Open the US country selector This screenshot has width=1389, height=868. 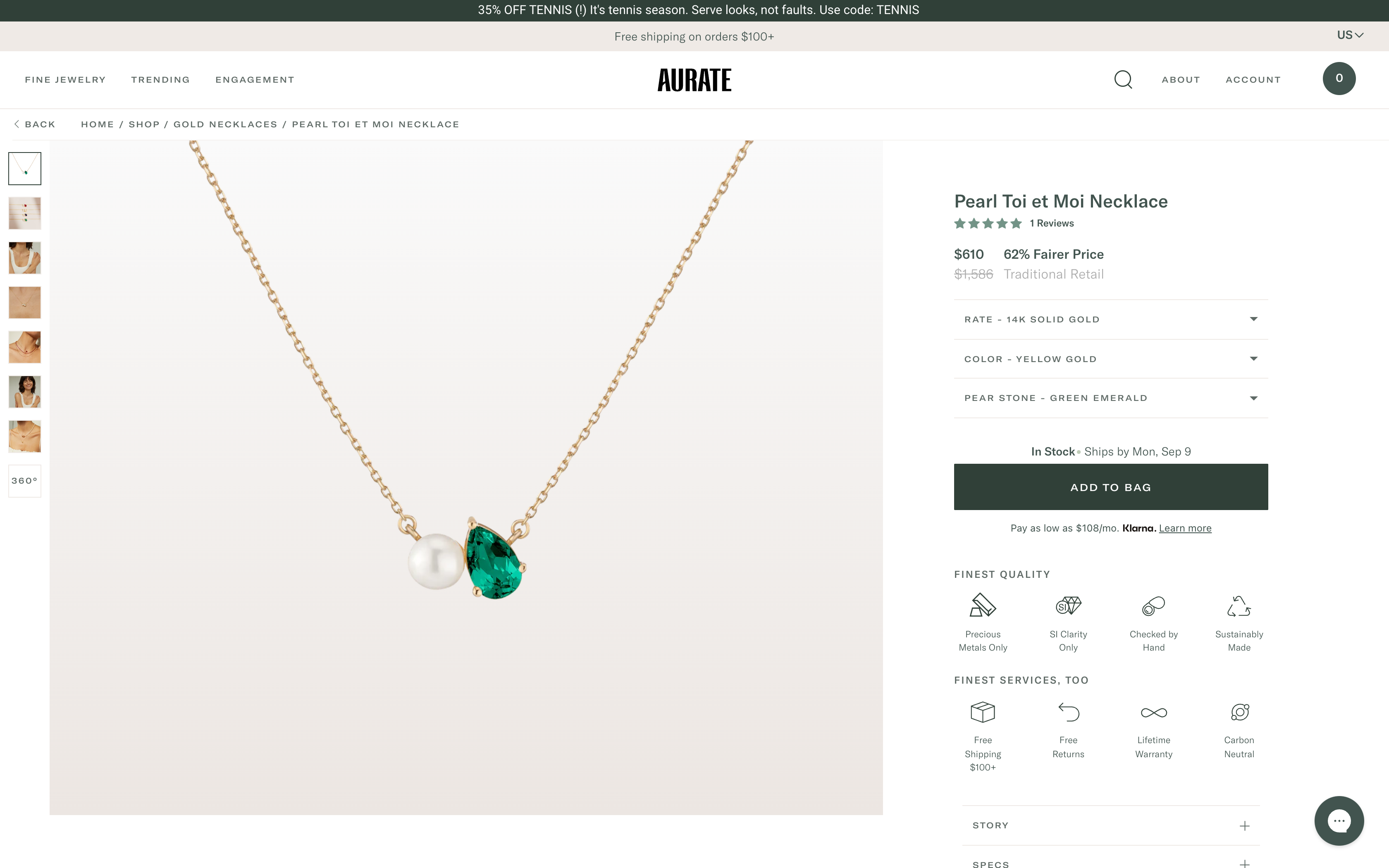pyautogui.click(x=1349, y=35)
